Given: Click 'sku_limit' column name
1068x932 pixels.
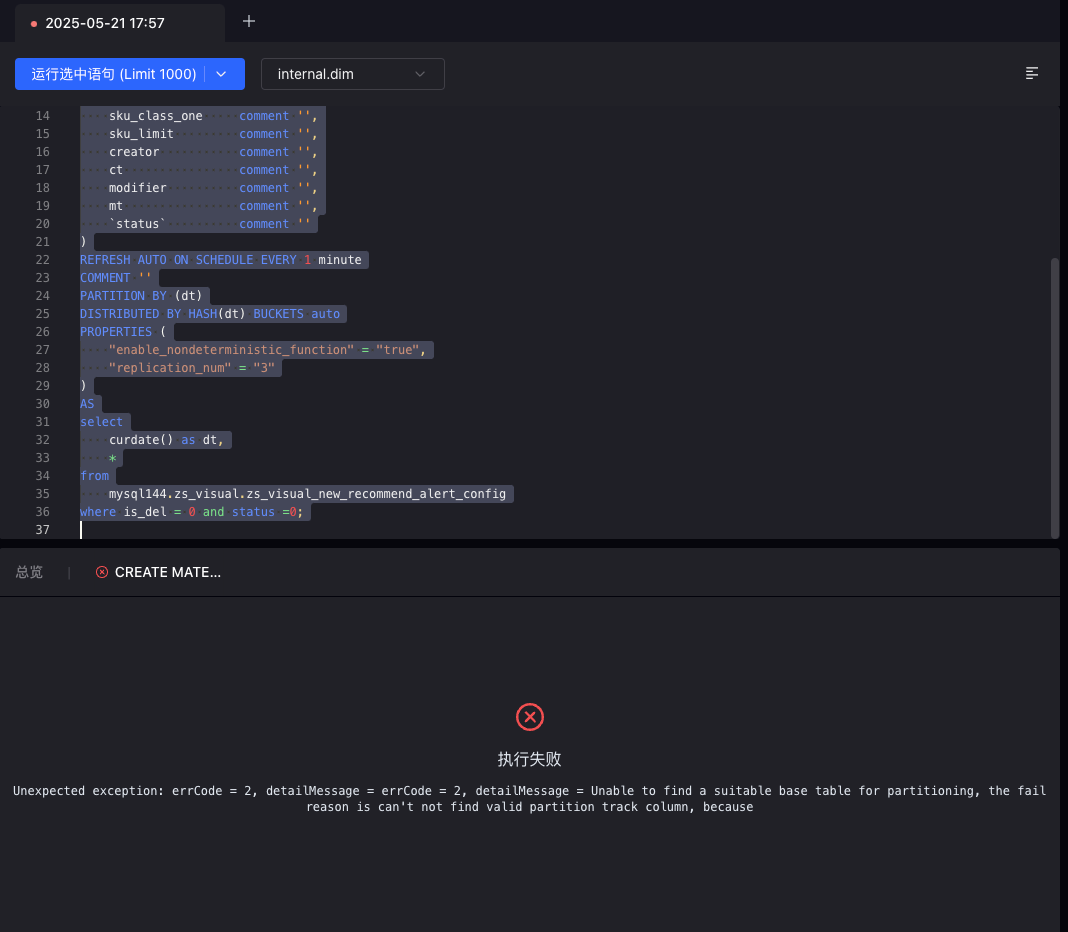Looking at the screenshot, I should (x=141, y=134).
